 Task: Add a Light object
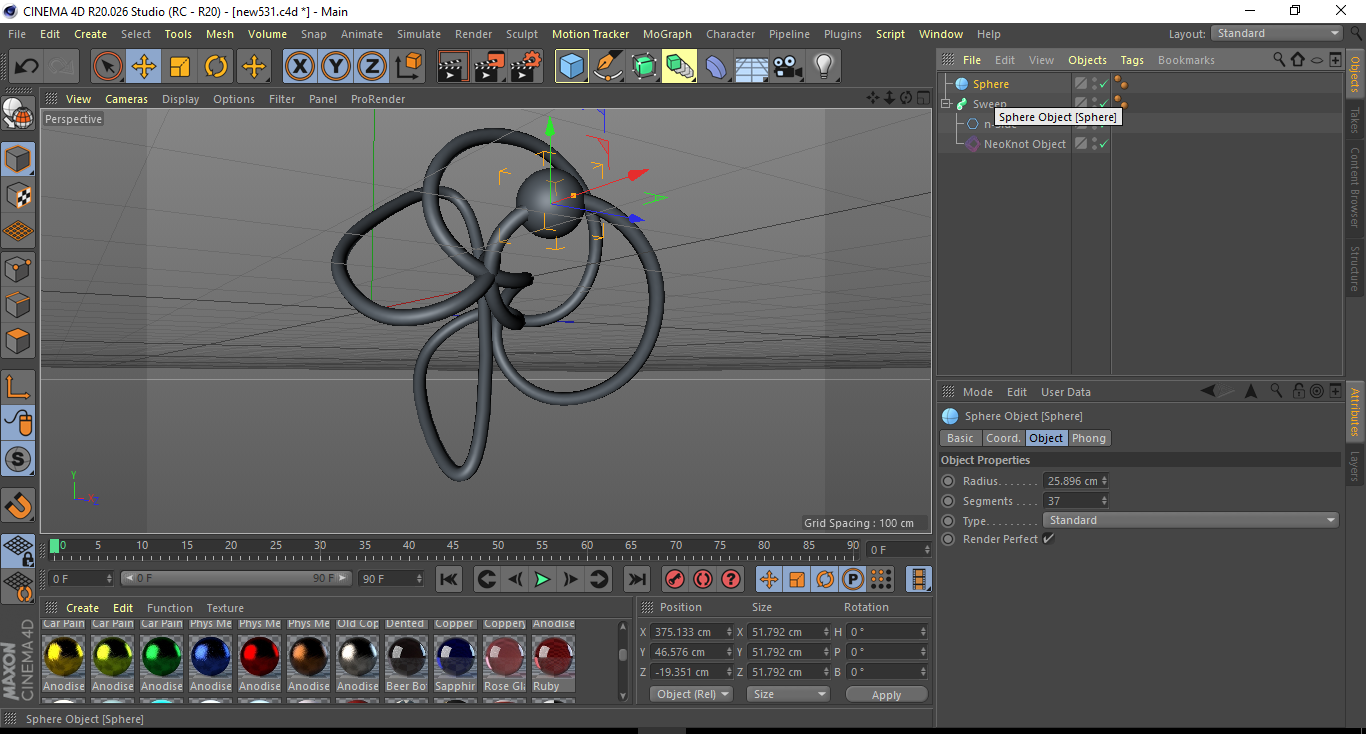point(824,67)
